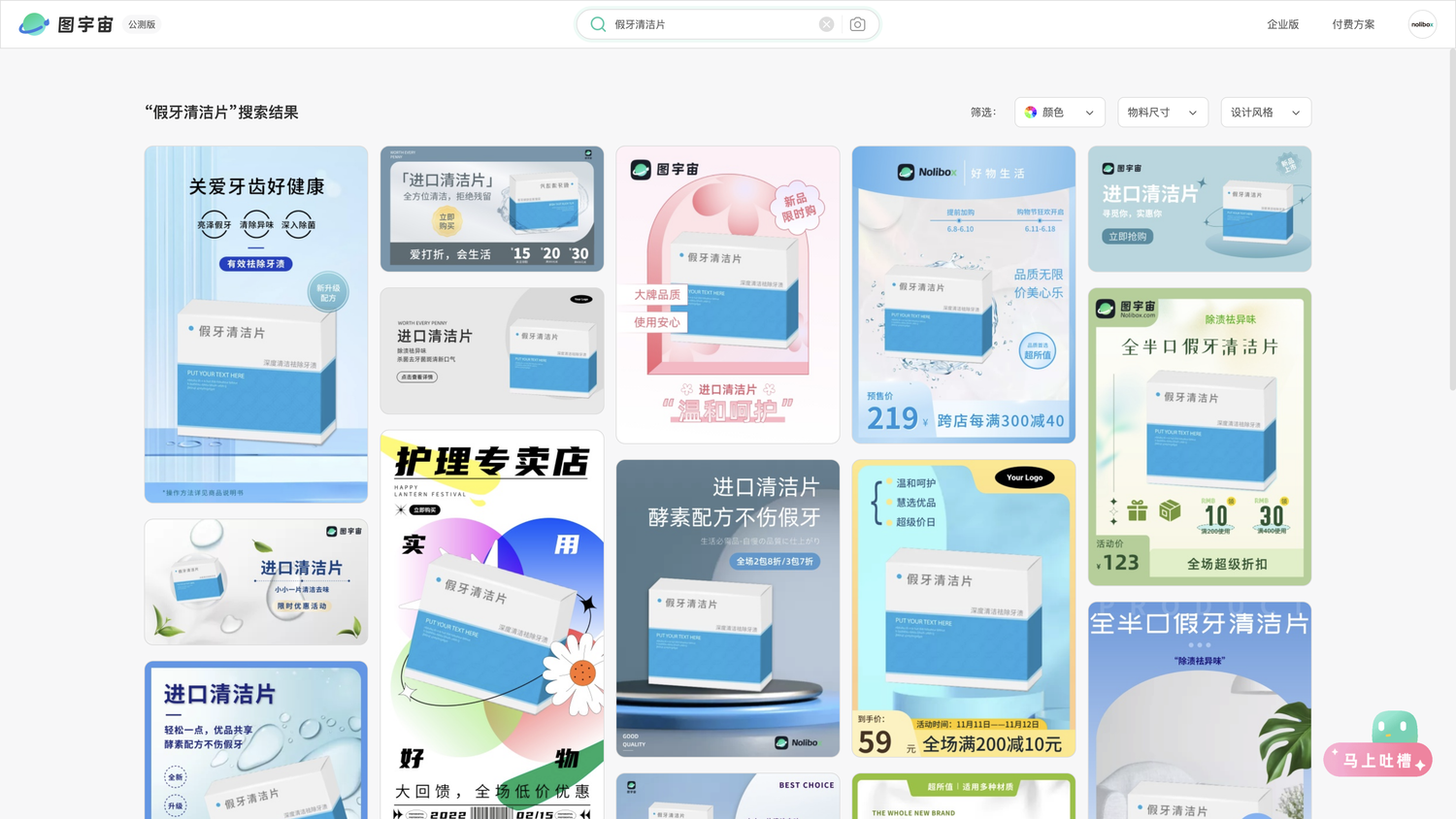Viewport: 1456px width, 819px height.
Task: Open the 物料尺寸 filter dropdown
Action: tap(1163, 113)
